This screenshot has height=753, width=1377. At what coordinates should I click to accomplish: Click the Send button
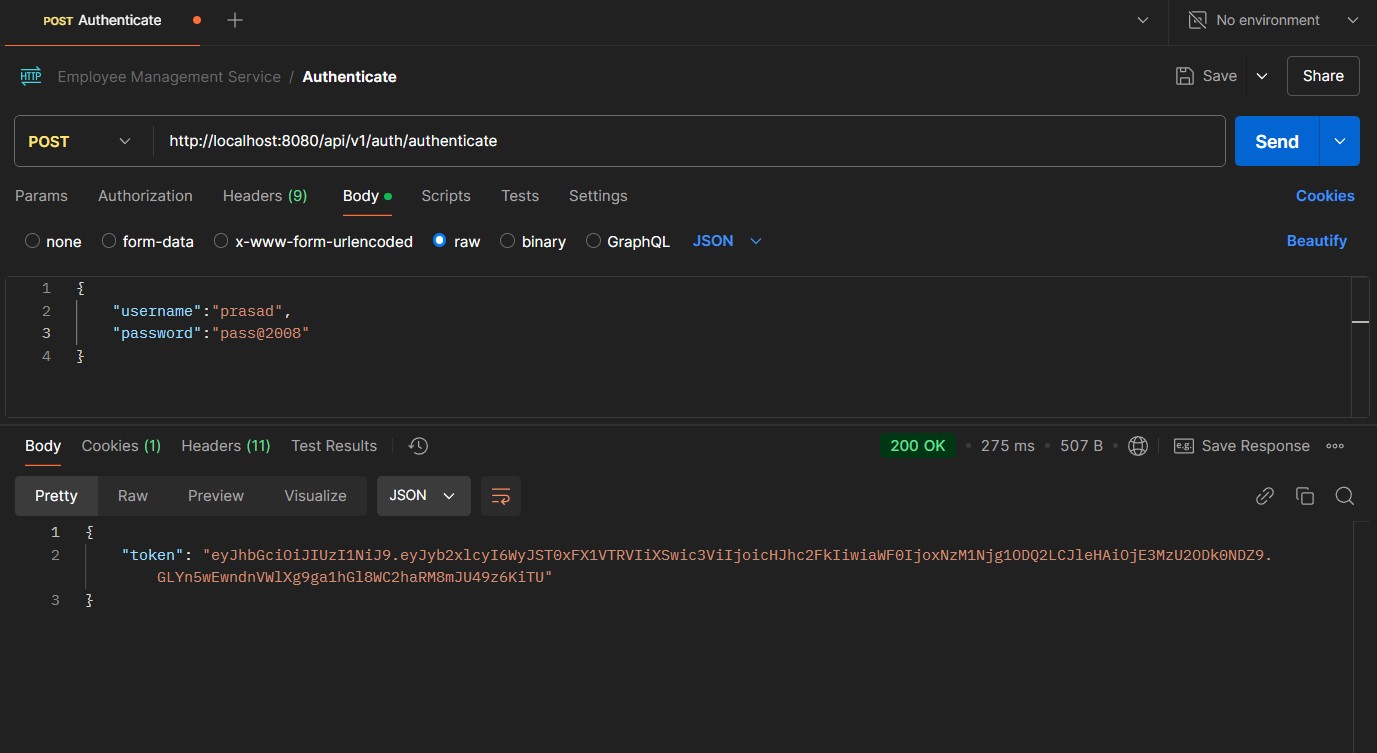pos(1277,141)
